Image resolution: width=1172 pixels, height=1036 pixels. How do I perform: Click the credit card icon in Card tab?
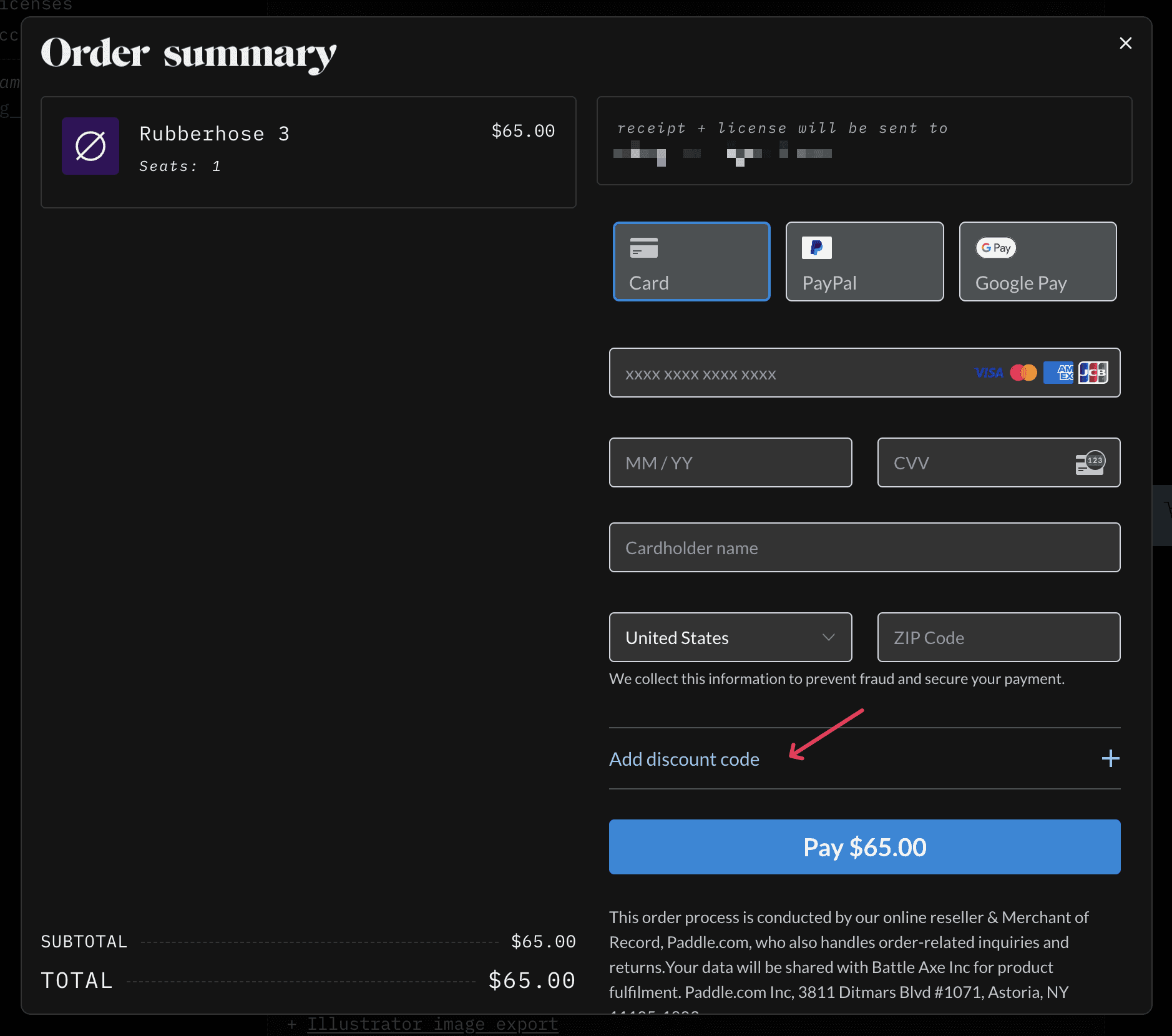point(644,248)
